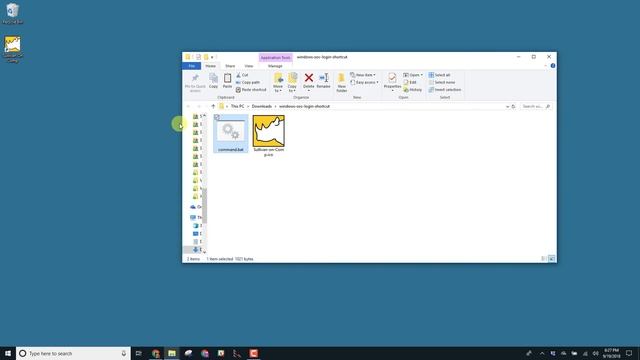Click Edit in the Open group

410,82
